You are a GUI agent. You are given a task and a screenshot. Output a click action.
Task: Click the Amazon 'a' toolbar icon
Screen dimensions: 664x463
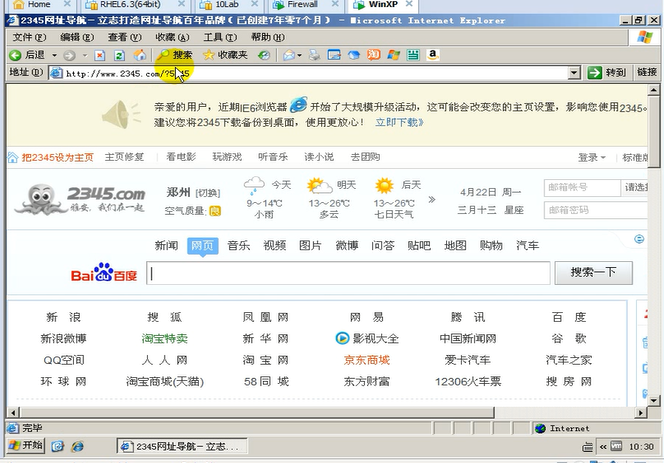[432, 55]
